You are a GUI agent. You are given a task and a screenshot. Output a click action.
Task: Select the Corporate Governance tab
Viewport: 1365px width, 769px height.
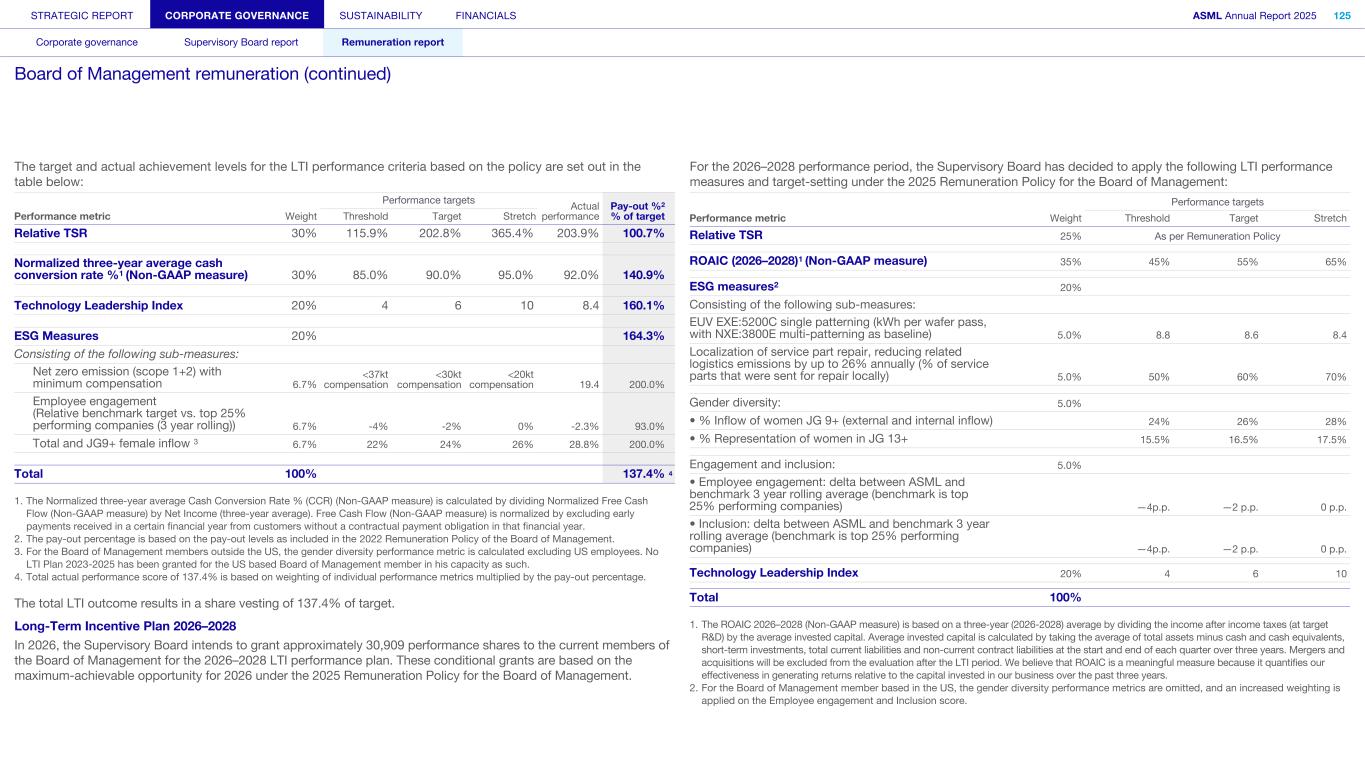coord(237,15)
